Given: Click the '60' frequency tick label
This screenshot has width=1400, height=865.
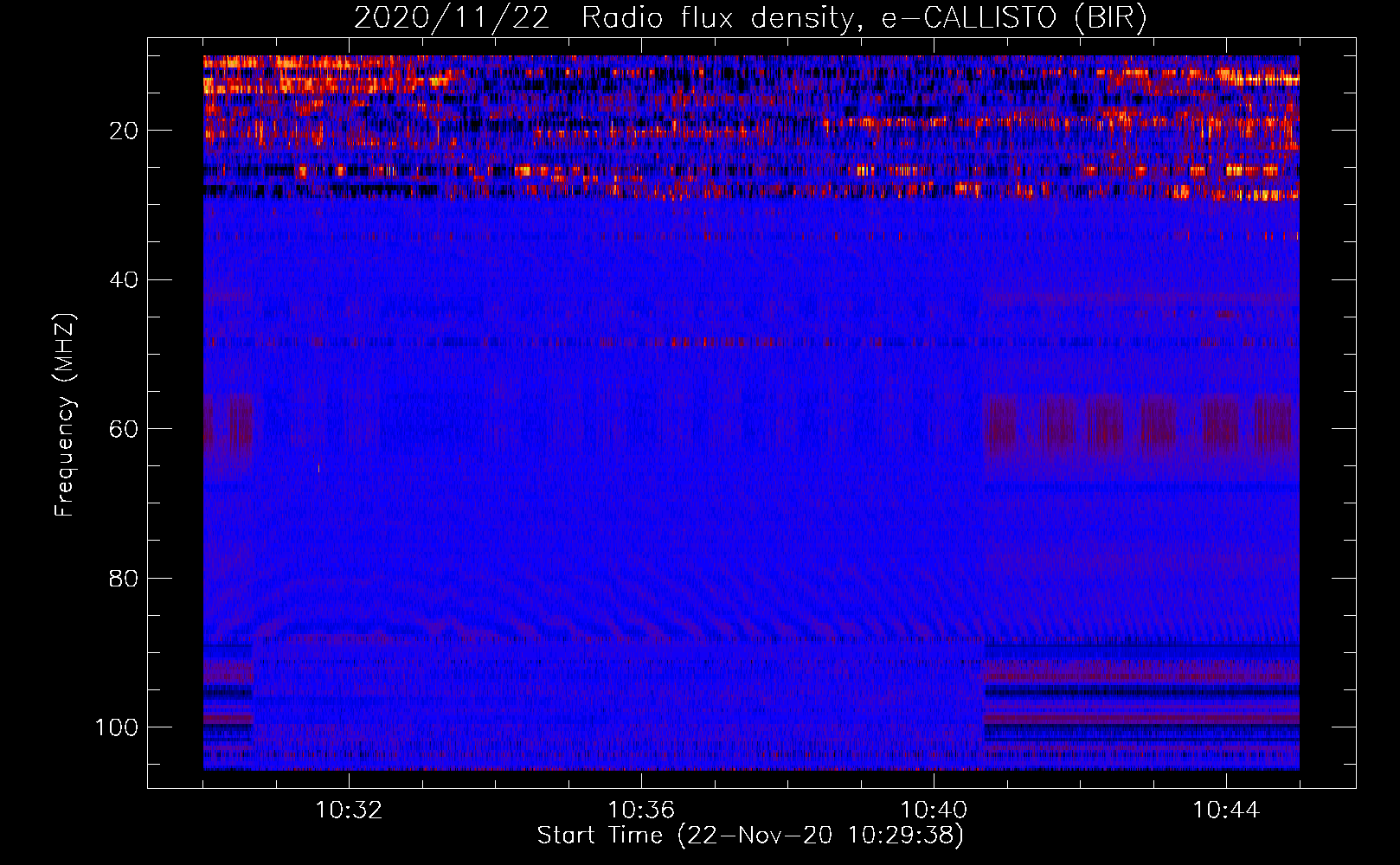Looking at the screenshot, I should click(x=124, y=429).
